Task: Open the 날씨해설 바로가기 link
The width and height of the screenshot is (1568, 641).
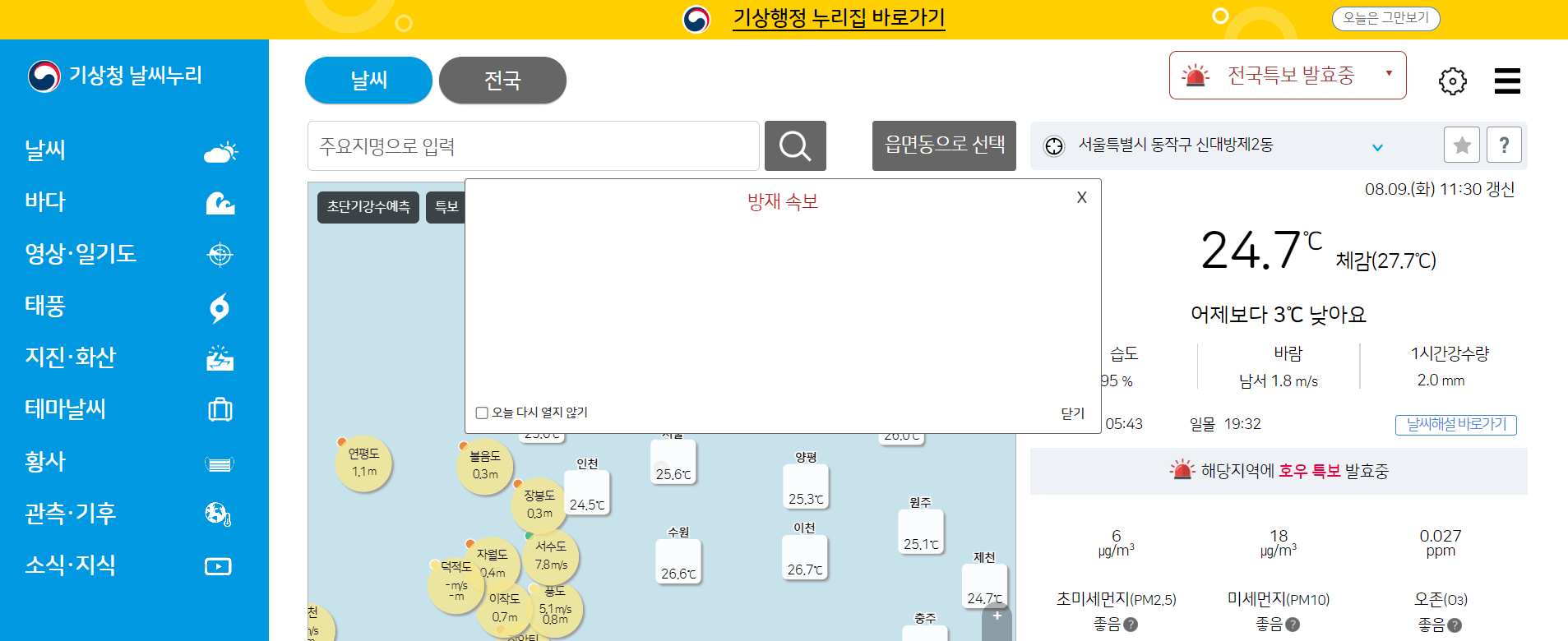Action: (1456, 425)
